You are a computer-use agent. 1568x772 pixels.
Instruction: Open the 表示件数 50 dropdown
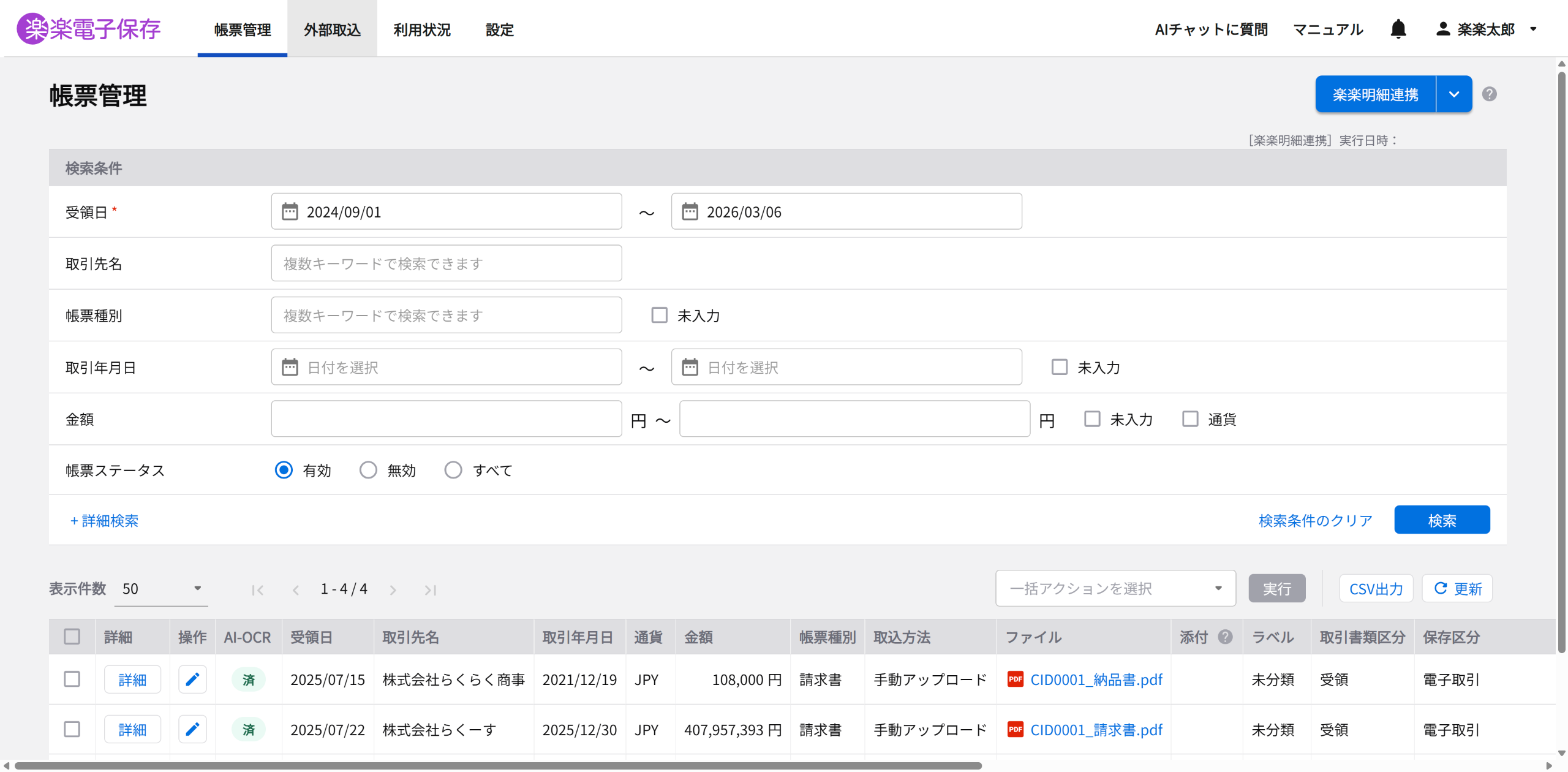click(x=161, y=589)
